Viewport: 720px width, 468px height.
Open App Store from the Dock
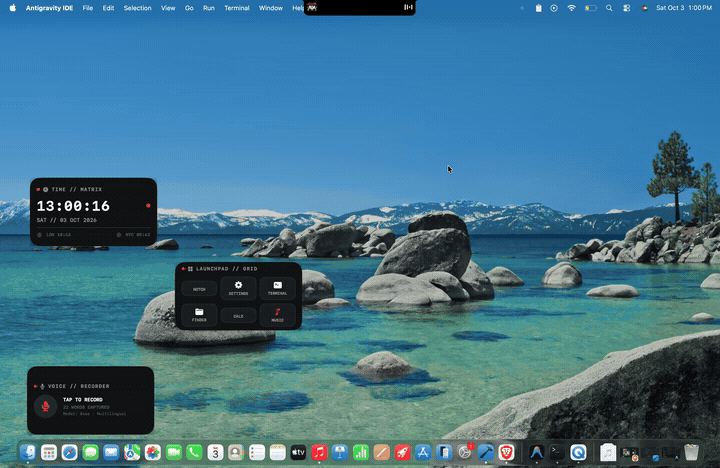(423, 452)
